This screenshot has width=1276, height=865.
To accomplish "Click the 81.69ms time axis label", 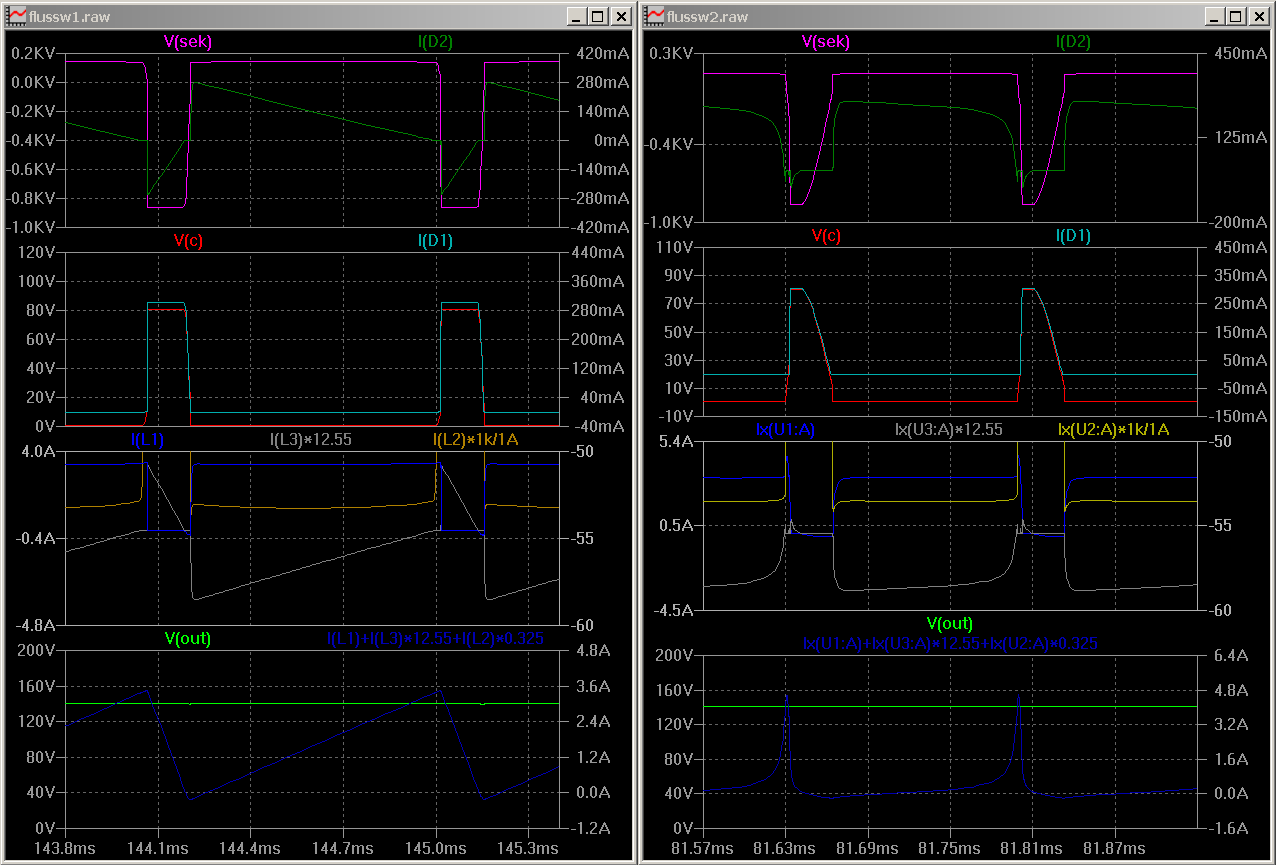I will click(x=868, y=847).
